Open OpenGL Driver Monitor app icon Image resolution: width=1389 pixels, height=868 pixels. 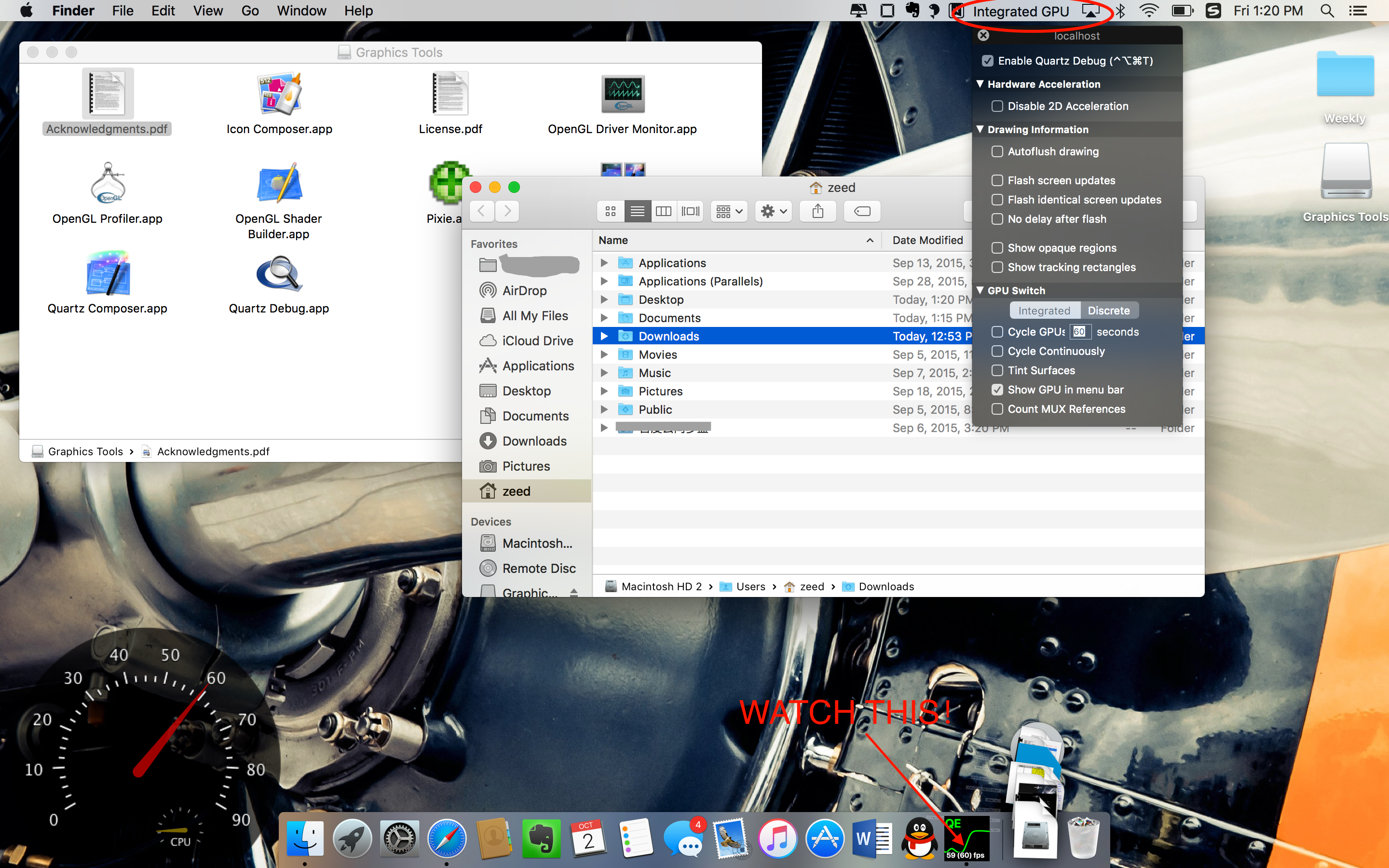[622, 94]
